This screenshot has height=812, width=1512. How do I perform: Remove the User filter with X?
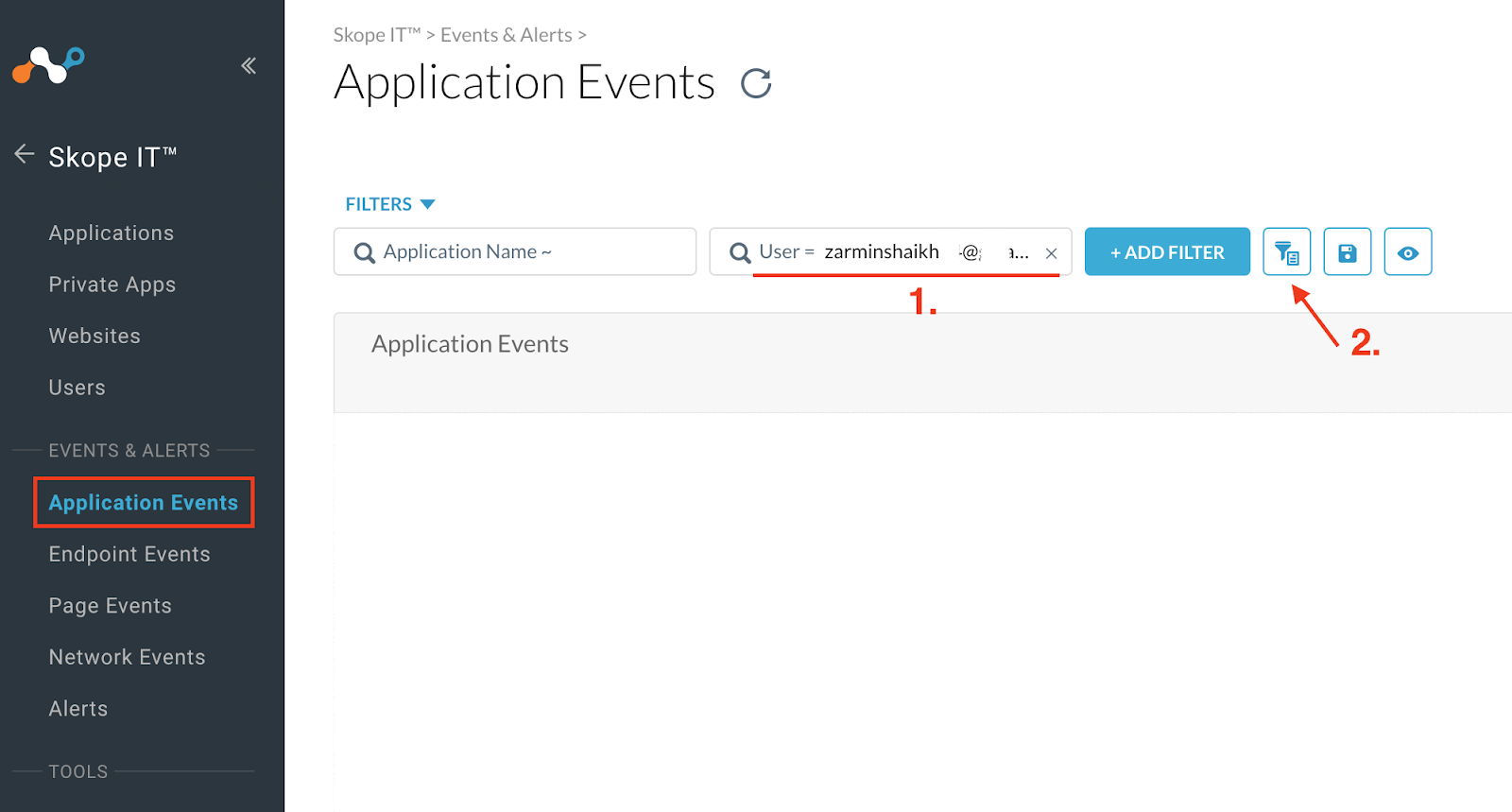pos(1051,253)
